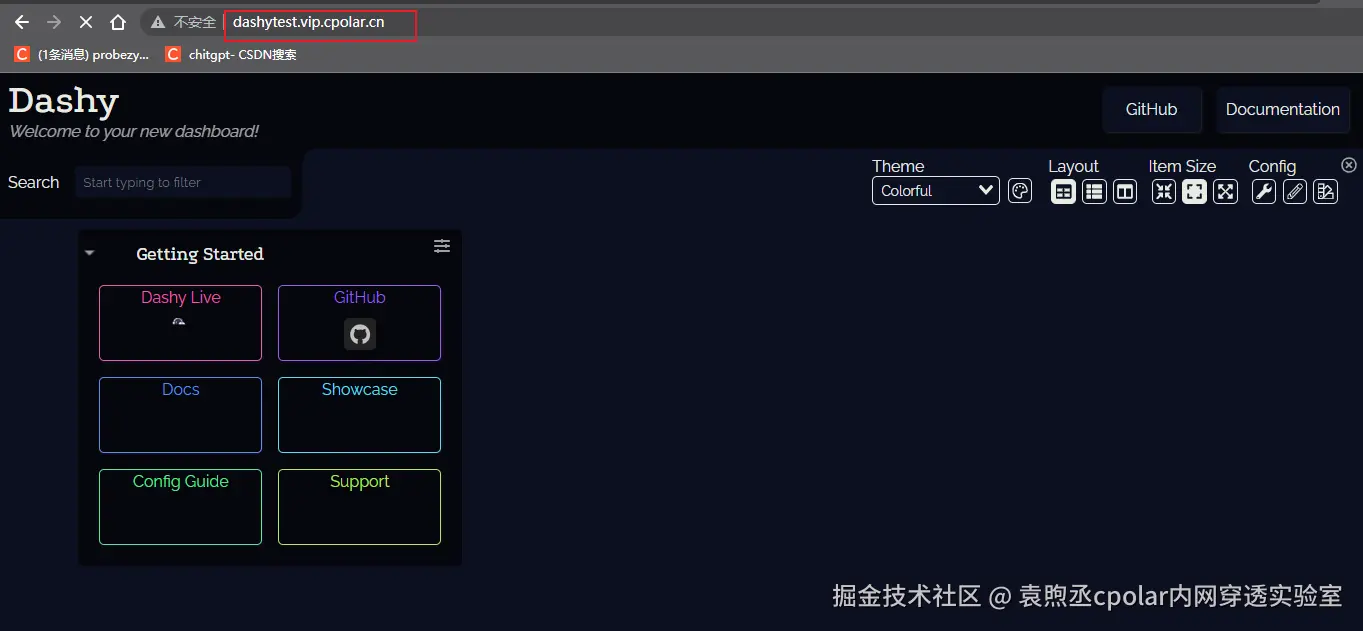Open Getting Started section options icon
The width and height of the screenshot is (1363, 631).
442,246
